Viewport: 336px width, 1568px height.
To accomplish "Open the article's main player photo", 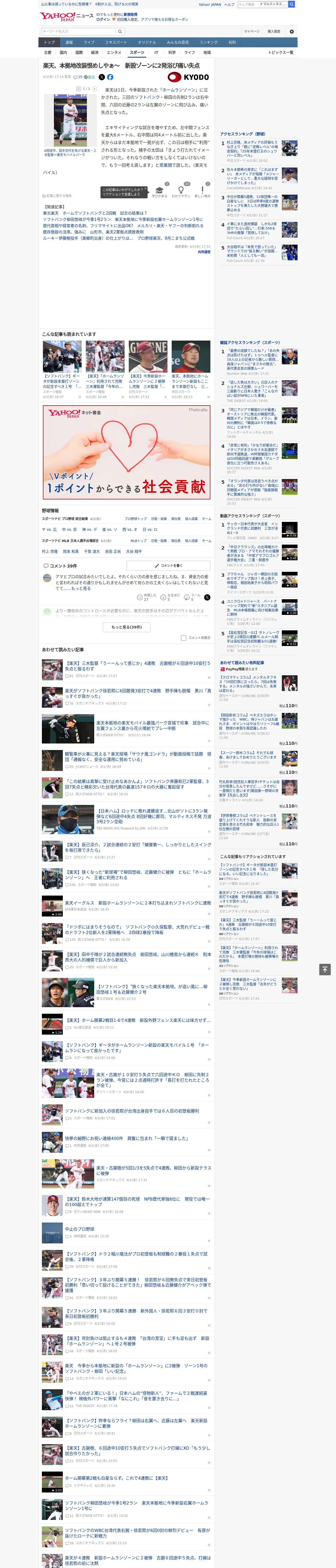I will pyautogui.click(x=70, y=120).
